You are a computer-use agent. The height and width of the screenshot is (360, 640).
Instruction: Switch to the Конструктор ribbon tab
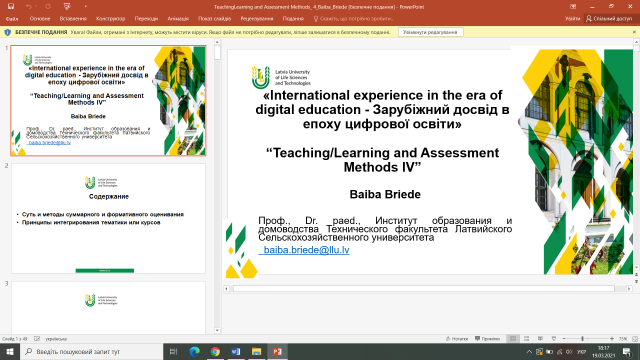click(x=111, y=19)
